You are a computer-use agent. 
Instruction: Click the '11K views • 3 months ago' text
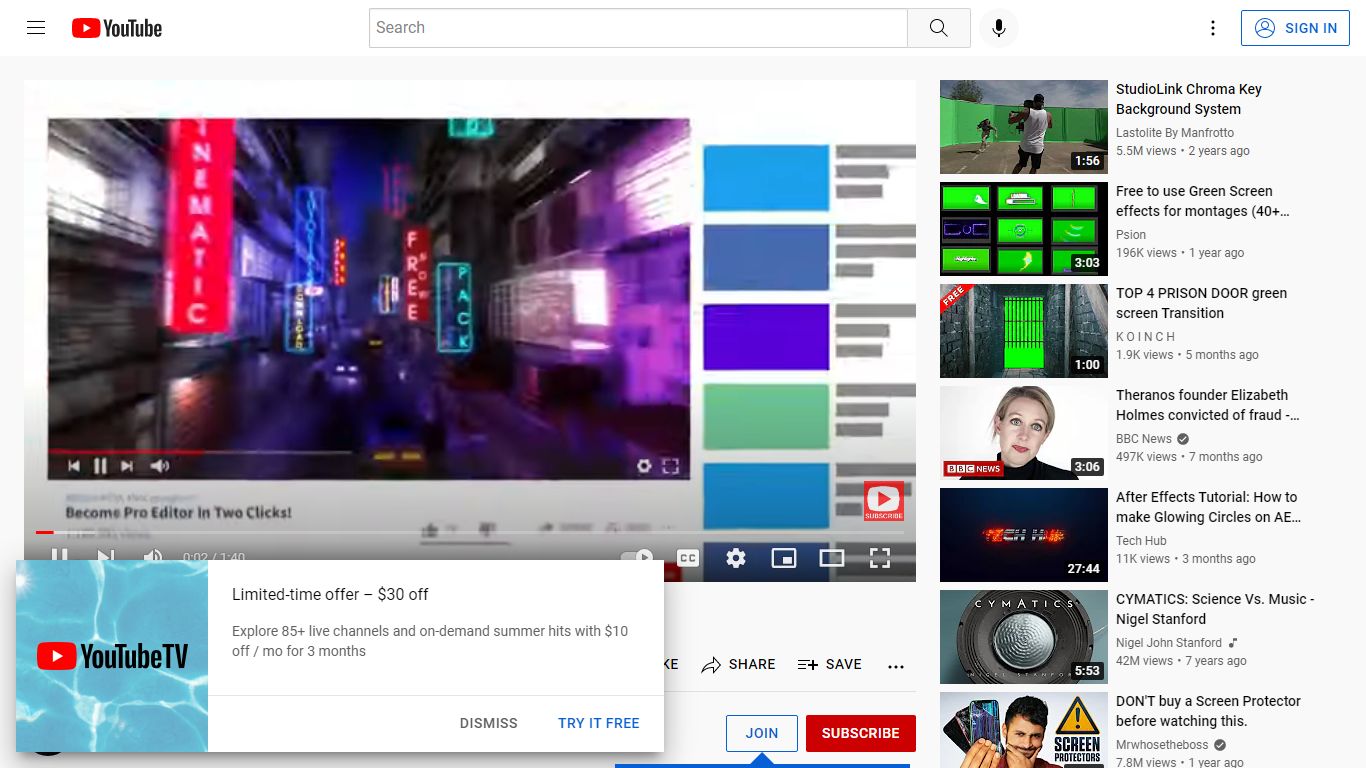(1186, 559)
